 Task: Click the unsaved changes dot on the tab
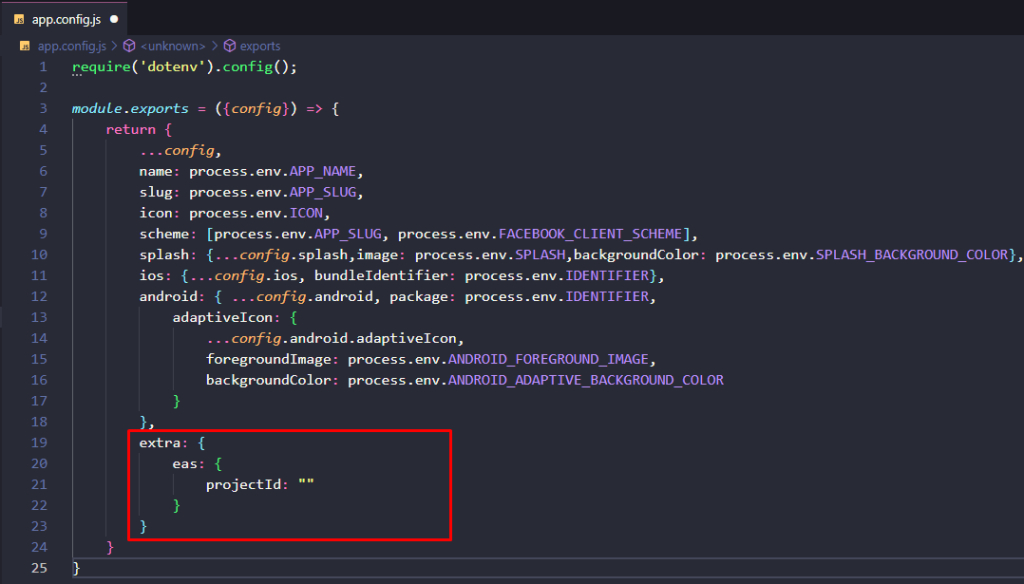(x=112, y=18)
